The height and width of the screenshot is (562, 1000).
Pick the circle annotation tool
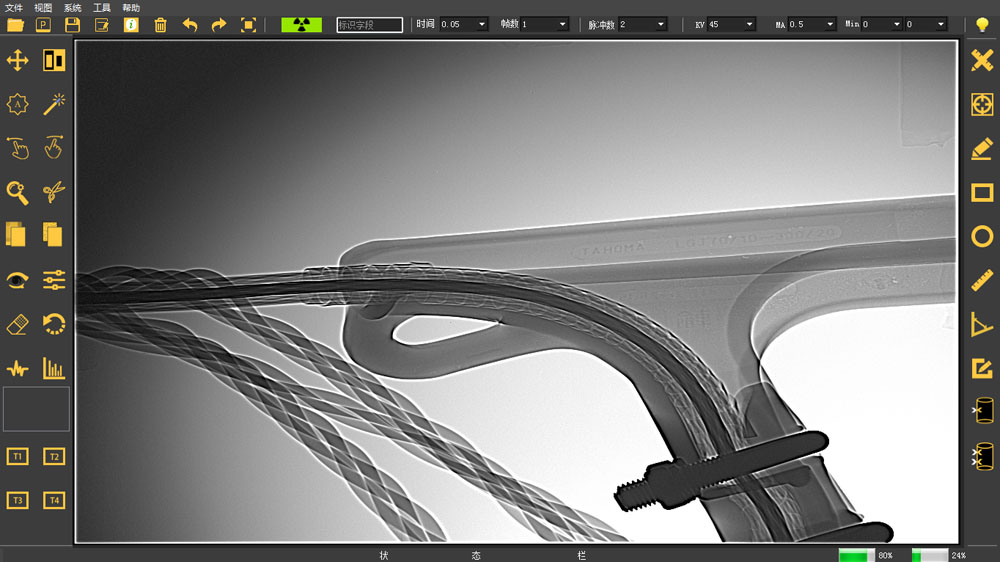click(x=982, y=236)
